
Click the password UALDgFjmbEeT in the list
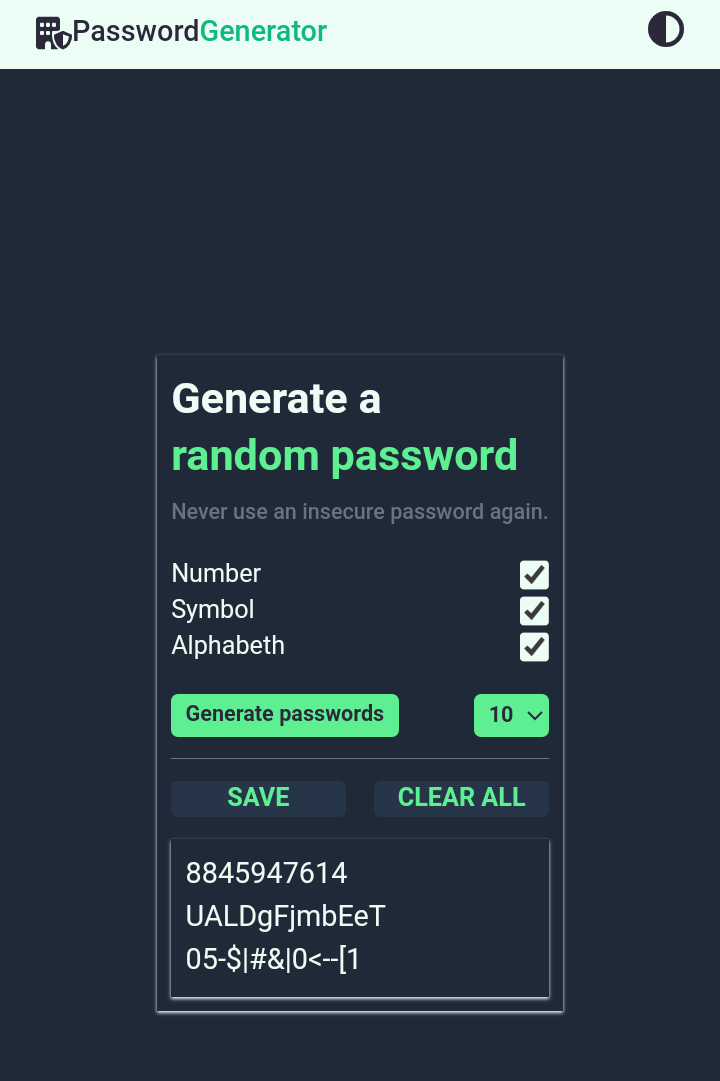pos(285,916)
